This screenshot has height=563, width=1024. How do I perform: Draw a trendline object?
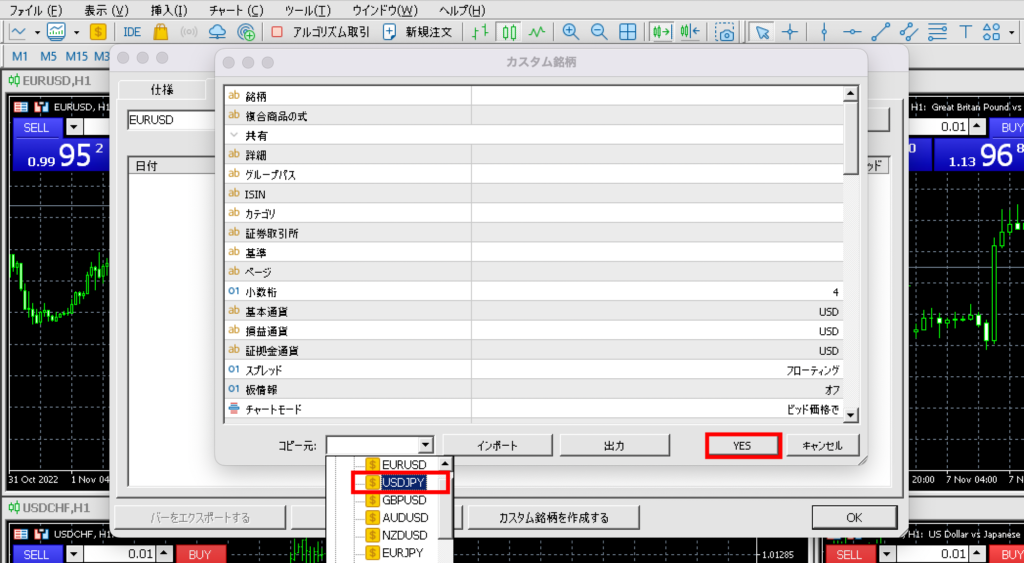(x=880, y=31)
